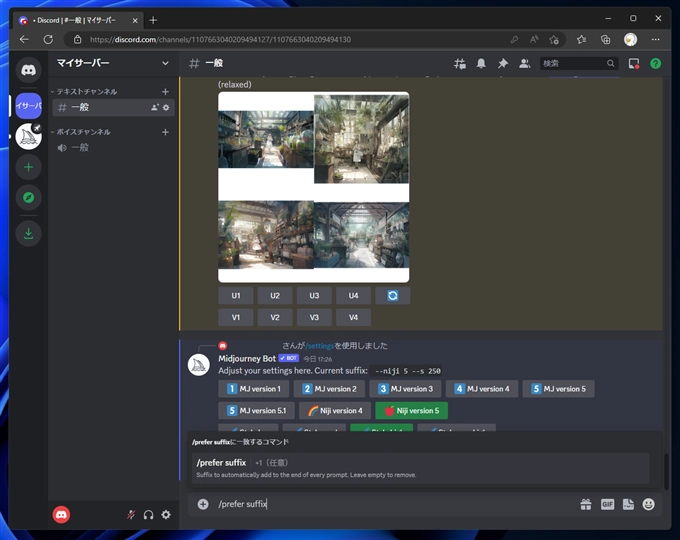The height and width of the screenshot is (540, 680).
Task: Select MJ version 1 setting
Action: tap(254, 389)
